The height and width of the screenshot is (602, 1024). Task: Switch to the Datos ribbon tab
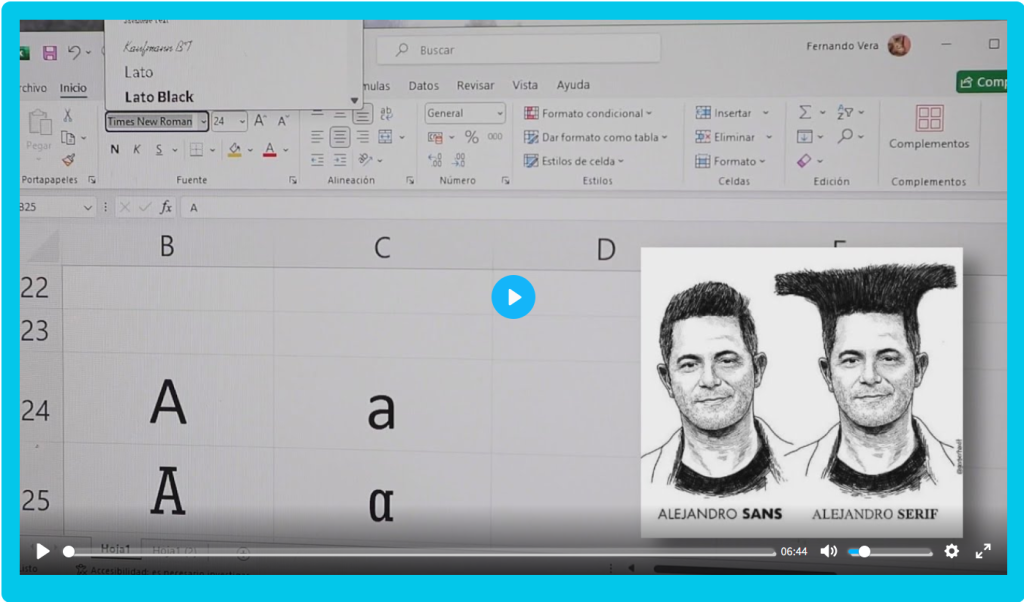point(423,86)
